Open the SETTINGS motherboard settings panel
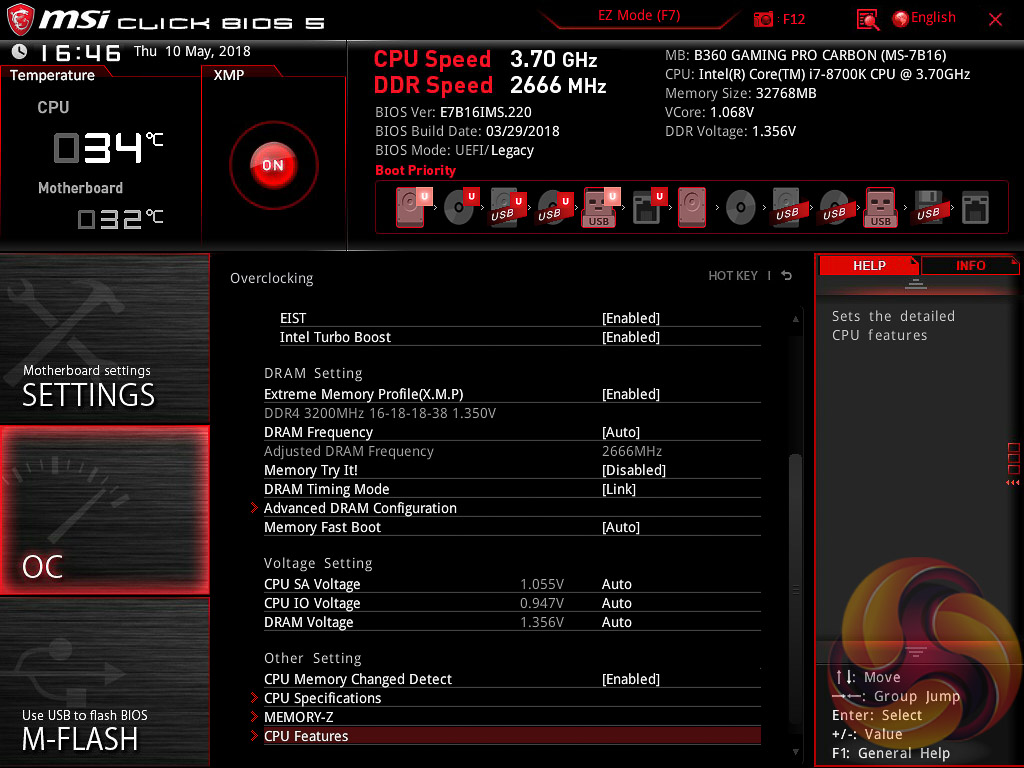This screenshot has width=1024, height=768. (x=104, y=338)
